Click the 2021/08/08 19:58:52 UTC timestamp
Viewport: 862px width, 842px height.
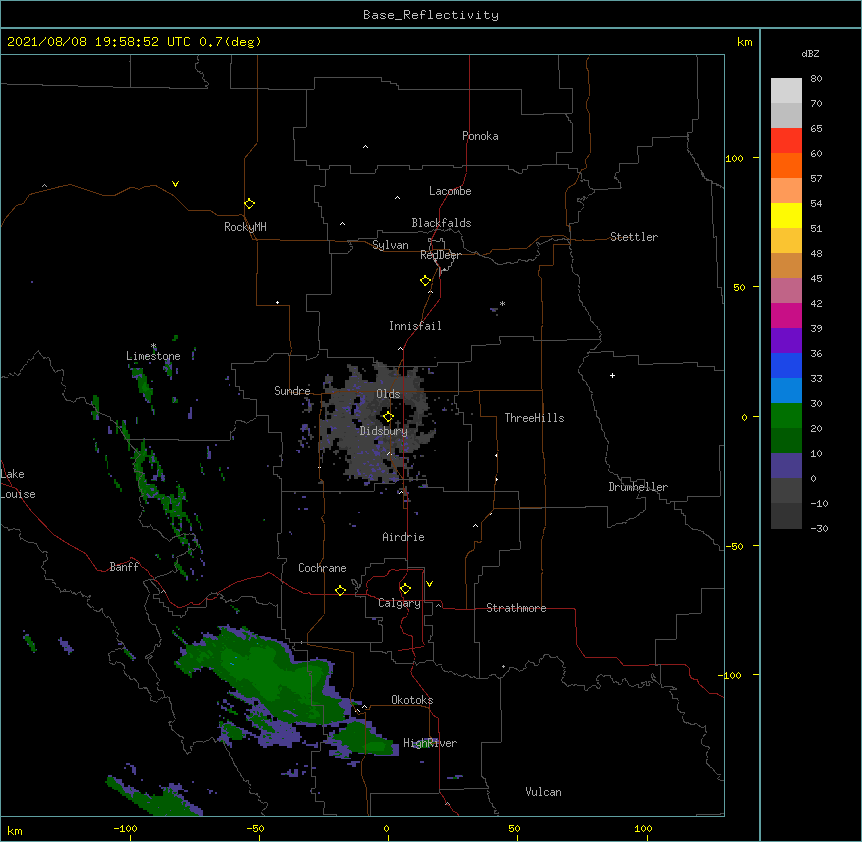(99, 42)
